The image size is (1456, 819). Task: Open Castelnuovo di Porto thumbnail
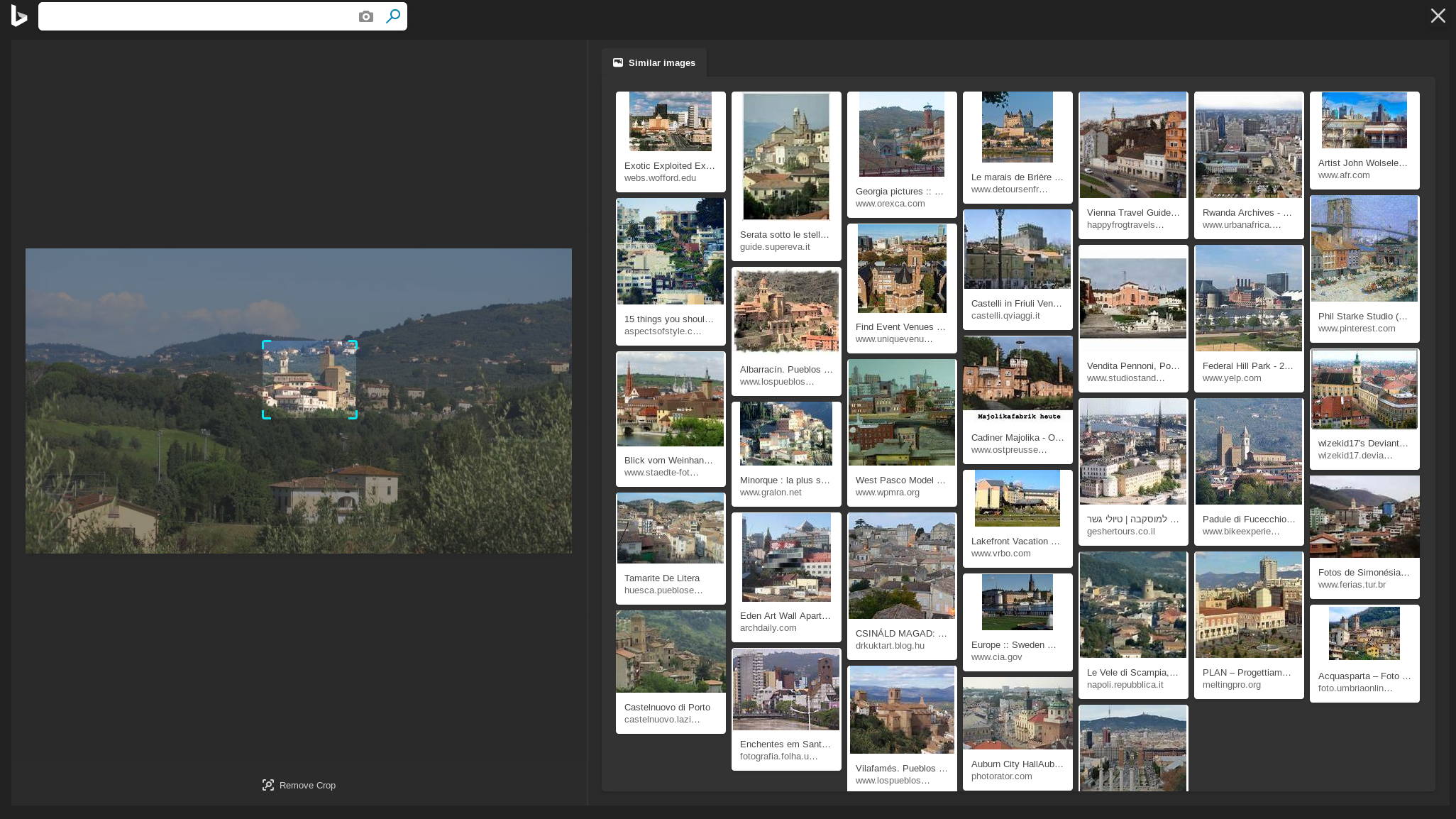[x=670, y=652]
